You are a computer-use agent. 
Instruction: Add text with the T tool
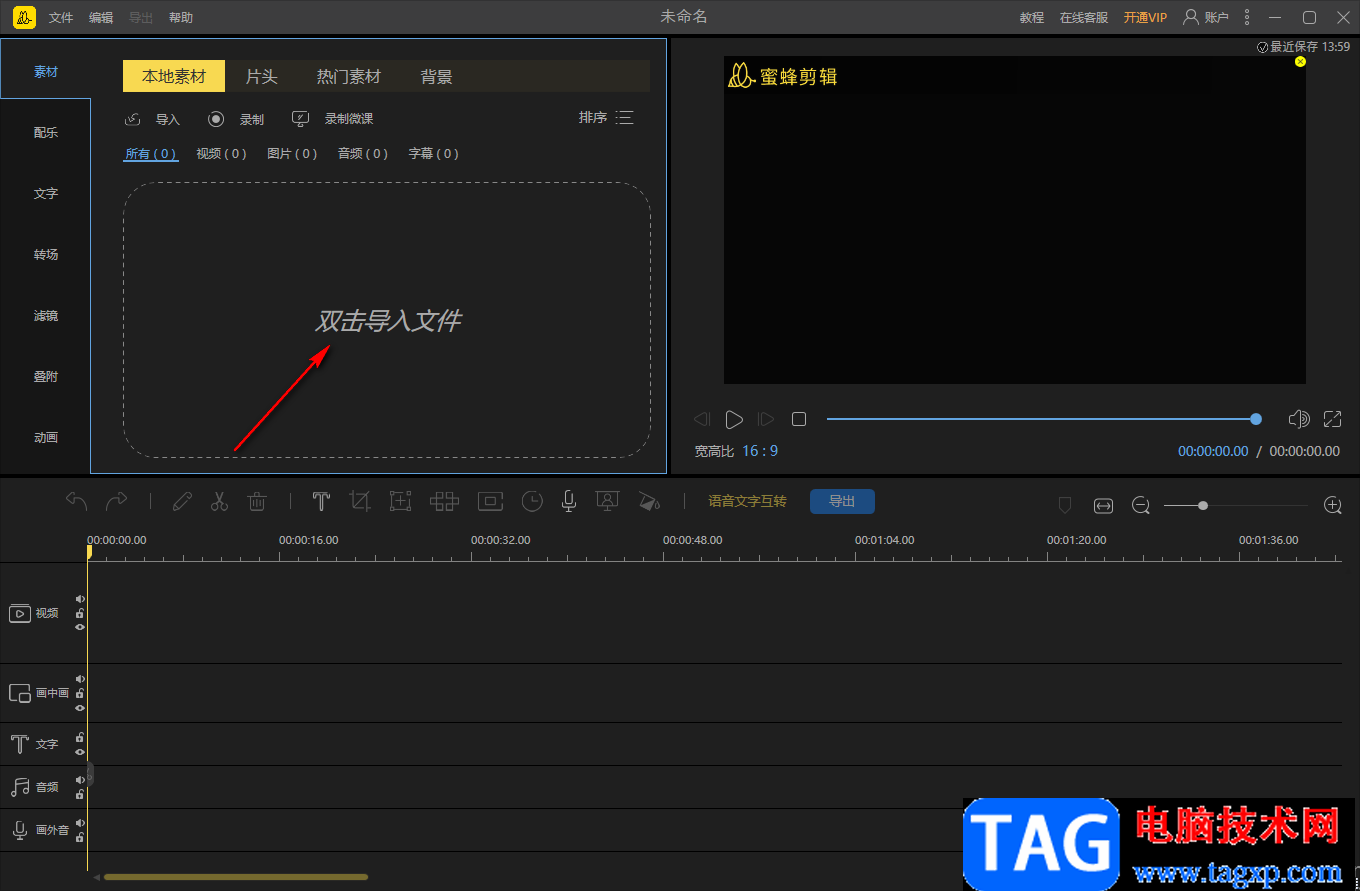pos(321,501)
